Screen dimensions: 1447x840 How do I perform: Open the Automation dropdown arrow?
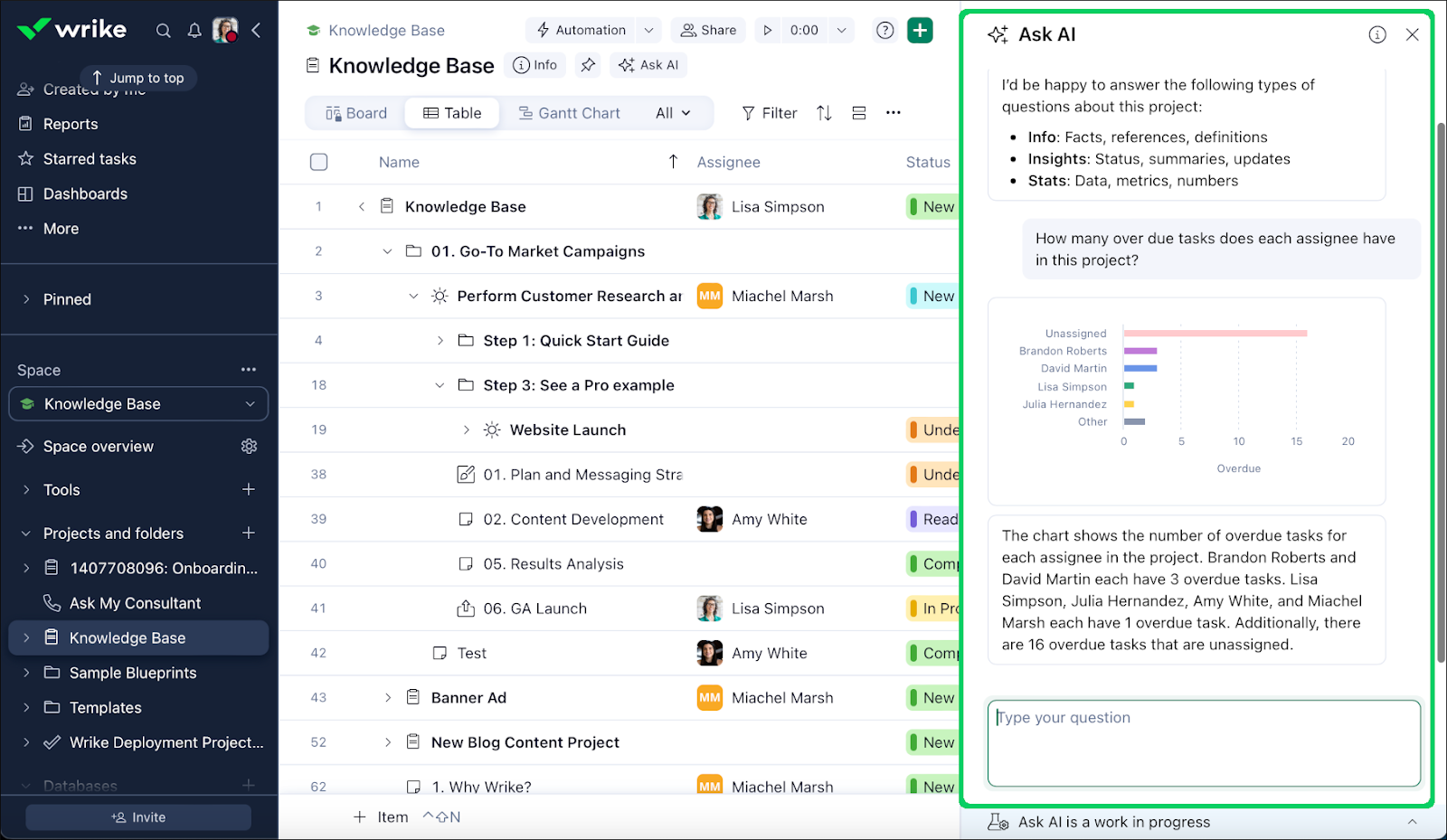pyautogui.click(x=648, y=30)
